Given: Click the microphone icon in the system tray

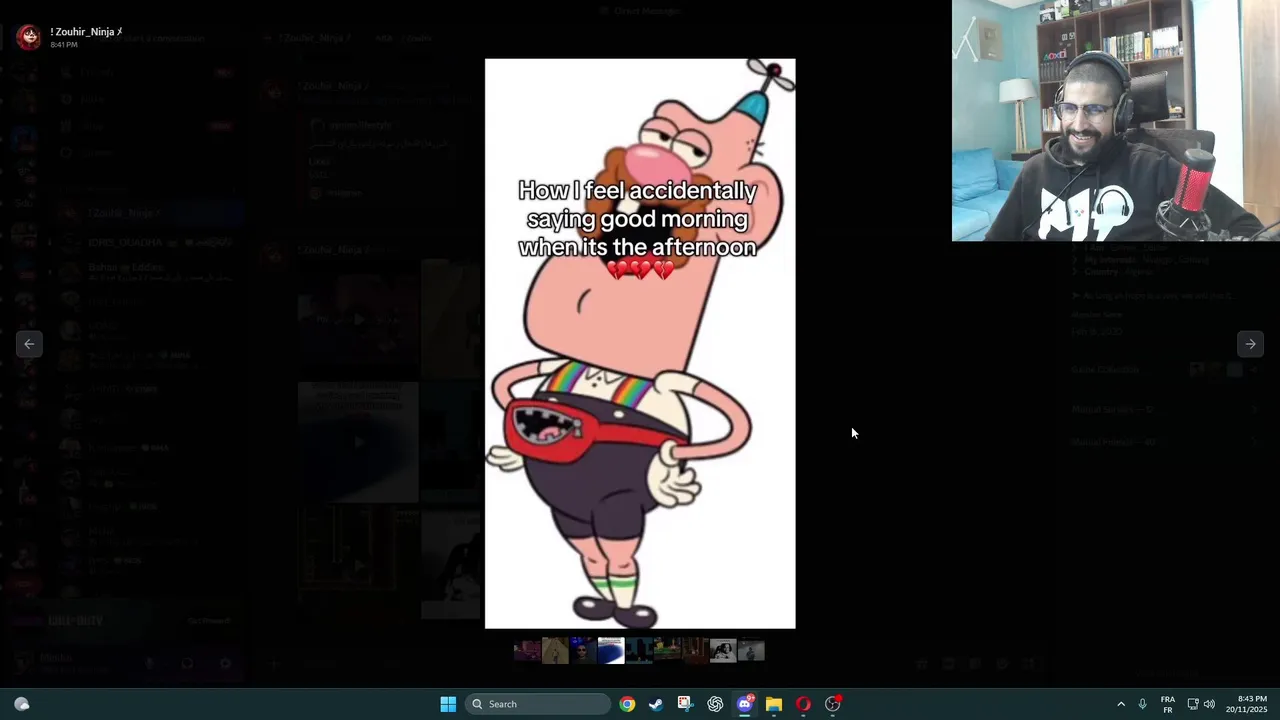Looking at the screenshot, I should click(1142, 704).
